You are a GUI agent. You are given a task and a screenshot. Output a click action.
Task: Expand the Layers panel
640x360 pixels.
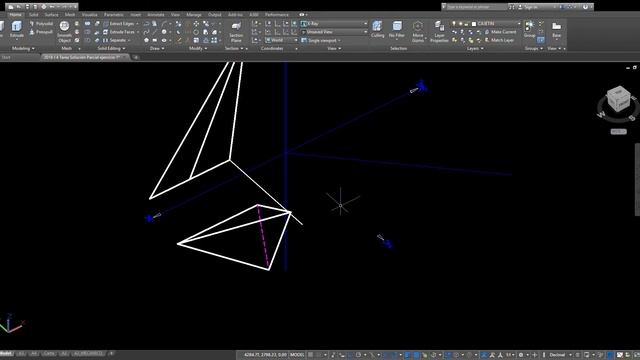(x=475, y=49)
